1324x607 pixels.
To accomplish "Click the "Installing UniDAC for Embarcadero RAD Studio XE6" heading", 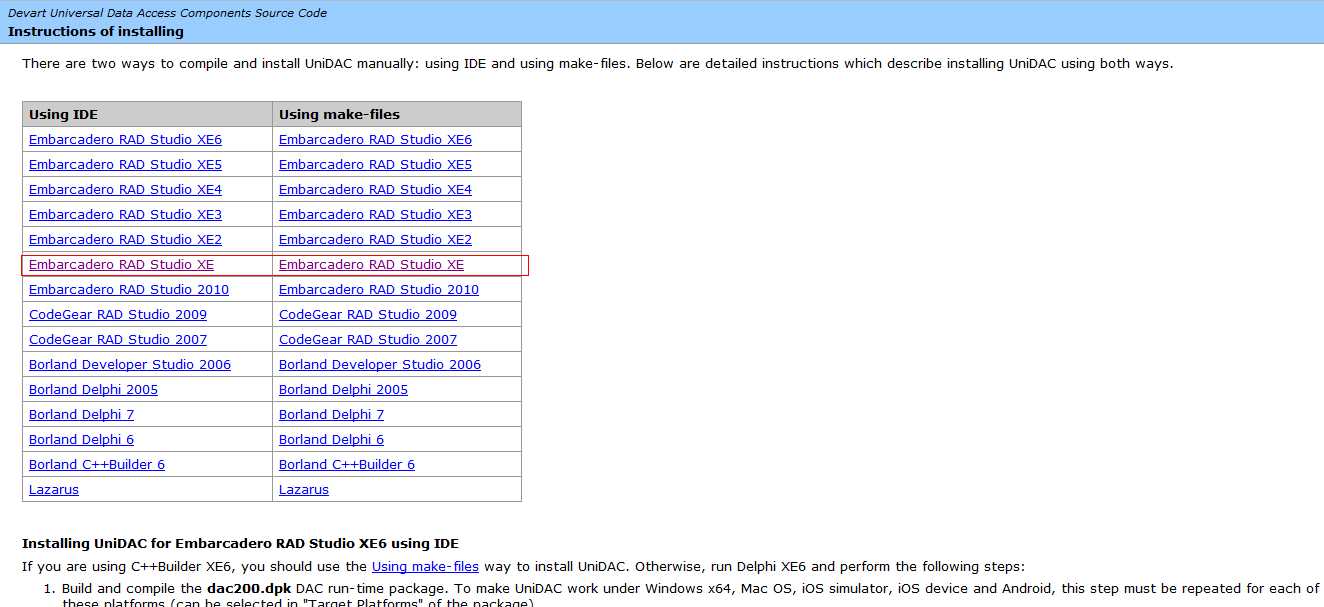I will 240,544.
